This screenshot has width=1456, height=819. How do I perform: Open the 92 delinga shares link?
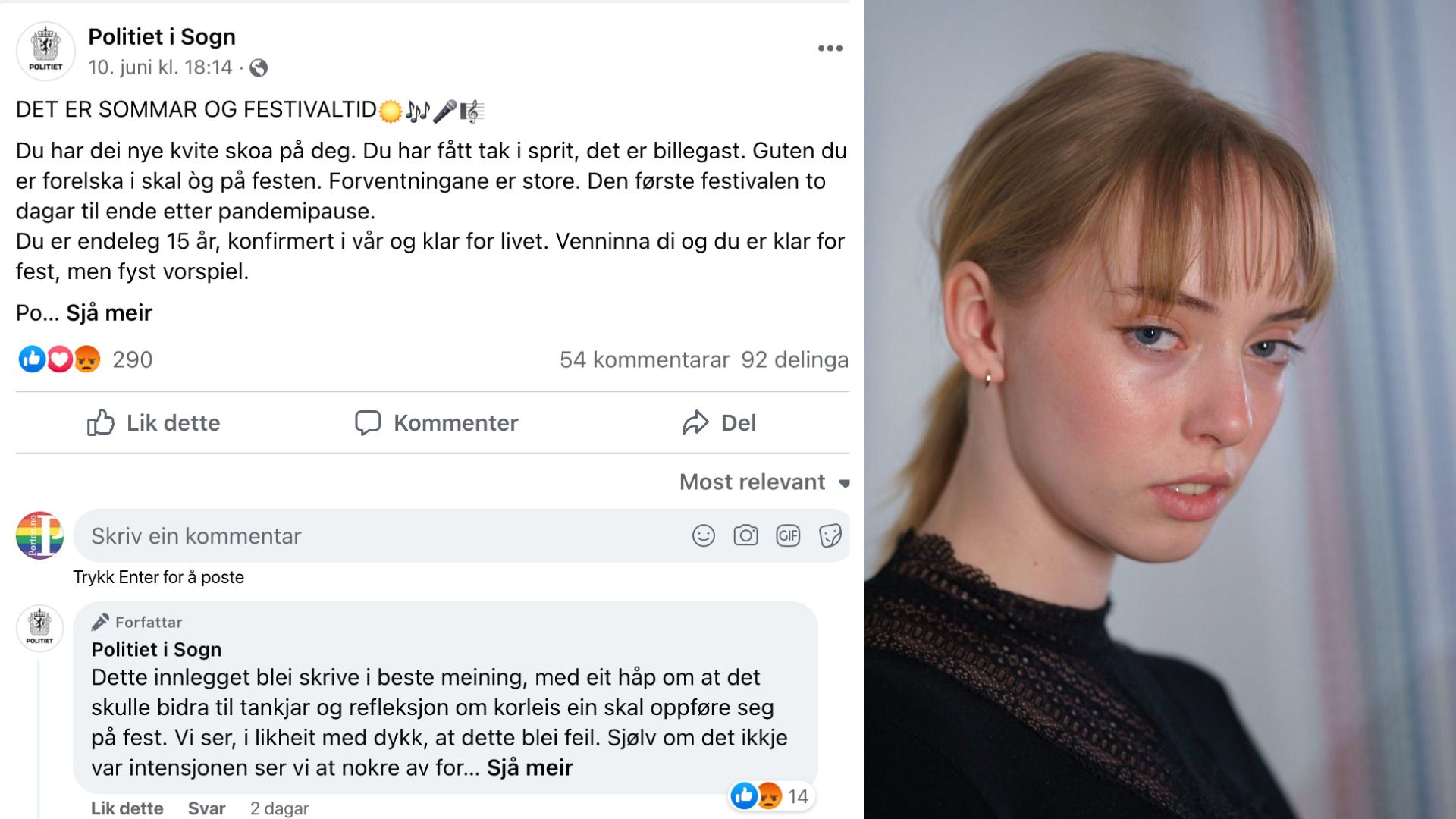794,360
